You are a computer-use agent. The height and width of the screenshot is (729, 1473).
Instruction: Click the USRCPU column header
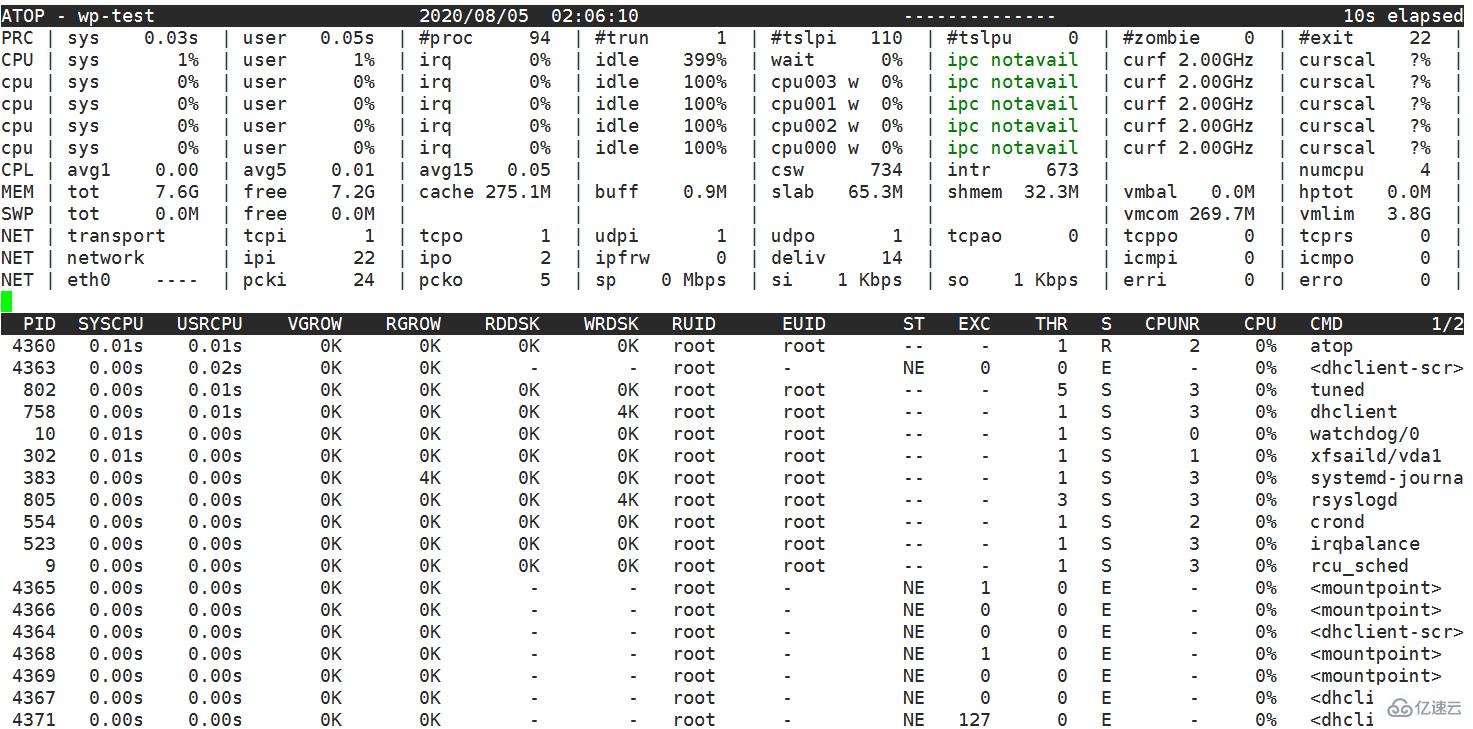tap(209, 324)
